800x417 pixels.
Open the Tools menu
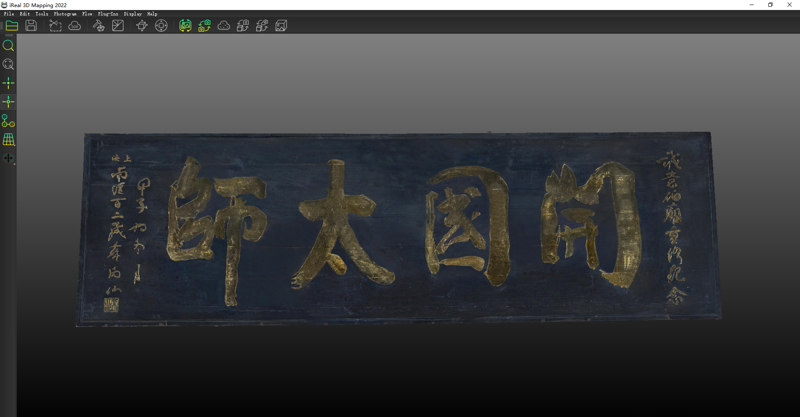41,14
